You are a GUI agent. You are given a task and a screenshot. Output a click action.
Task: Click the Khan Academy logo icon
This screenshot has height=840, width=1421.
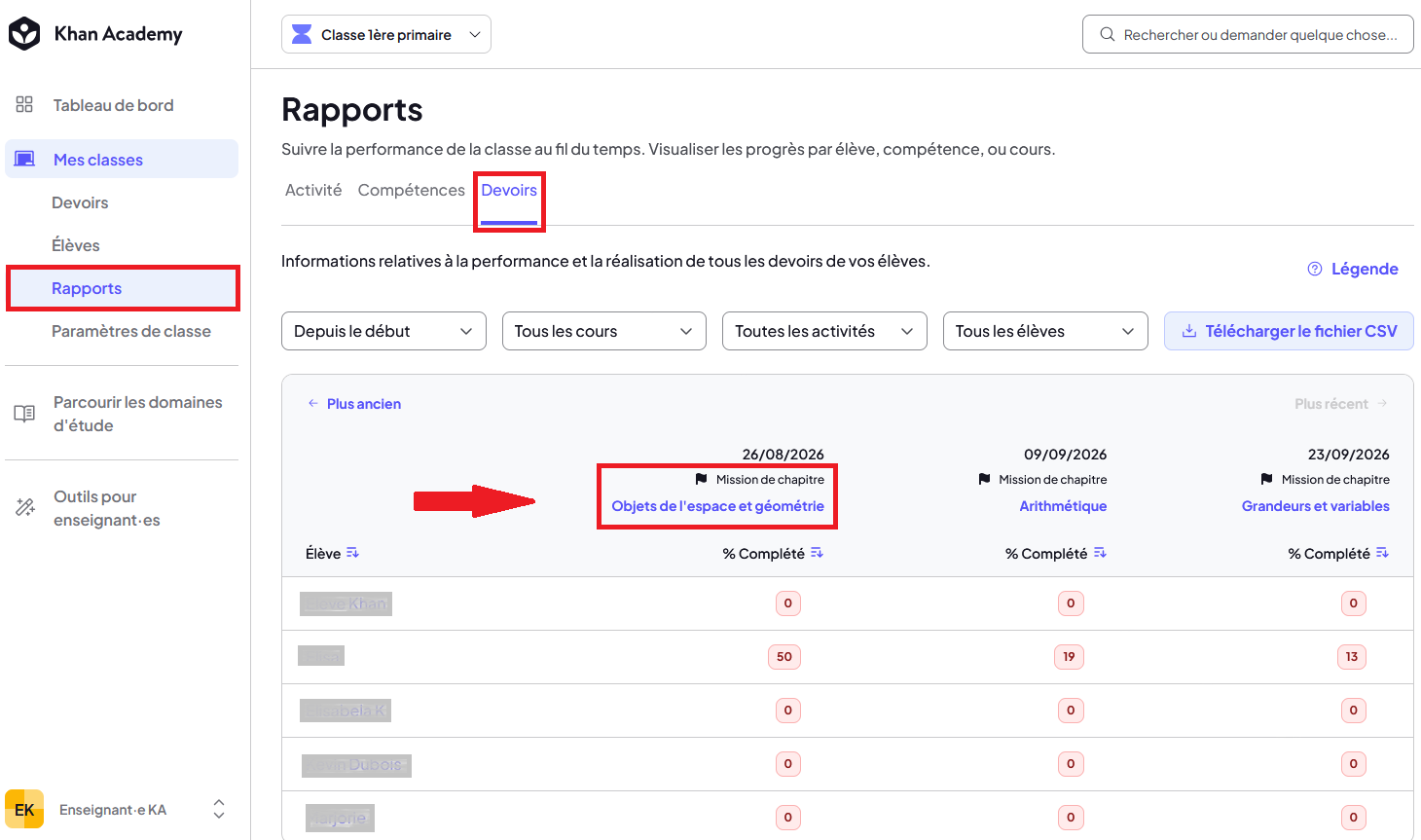(x=24, y=34)
